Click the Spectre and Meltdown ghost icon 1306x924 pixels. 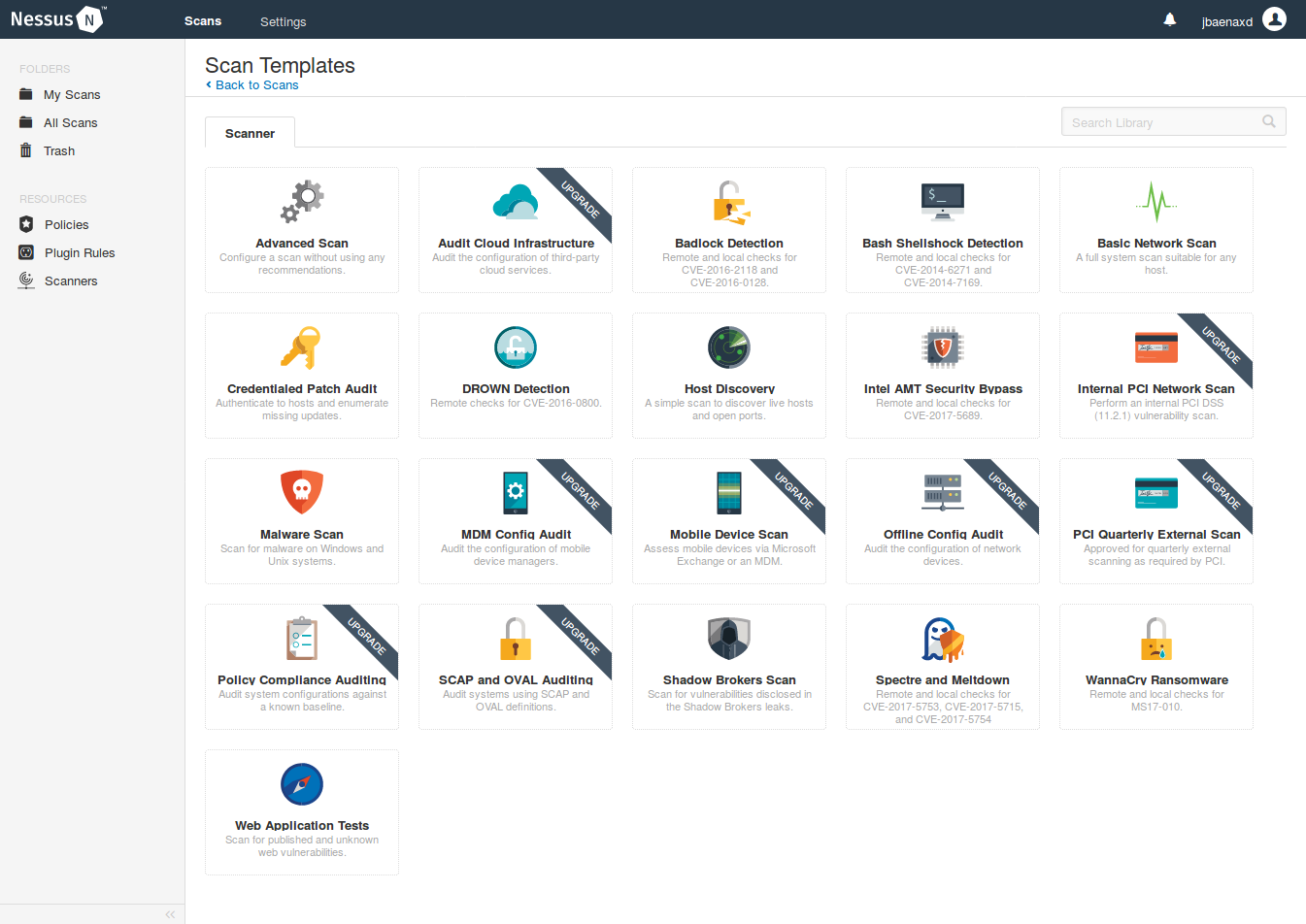point(943,639)
